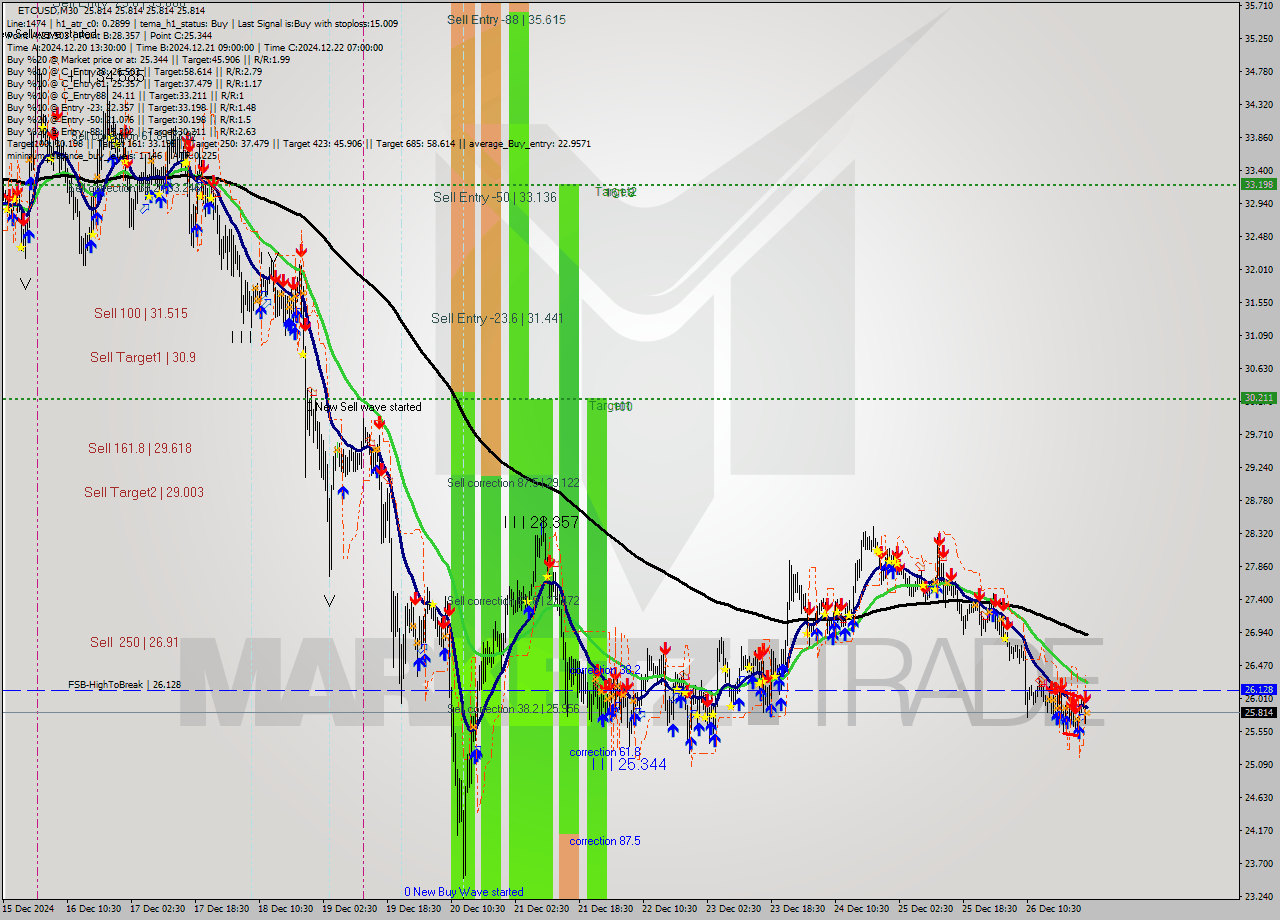The image size is (1280, 920).
Task: Click the 'Last Signal is:Buy with stoploss' info line
Action: pyautogui.click(x=319, y=23)
